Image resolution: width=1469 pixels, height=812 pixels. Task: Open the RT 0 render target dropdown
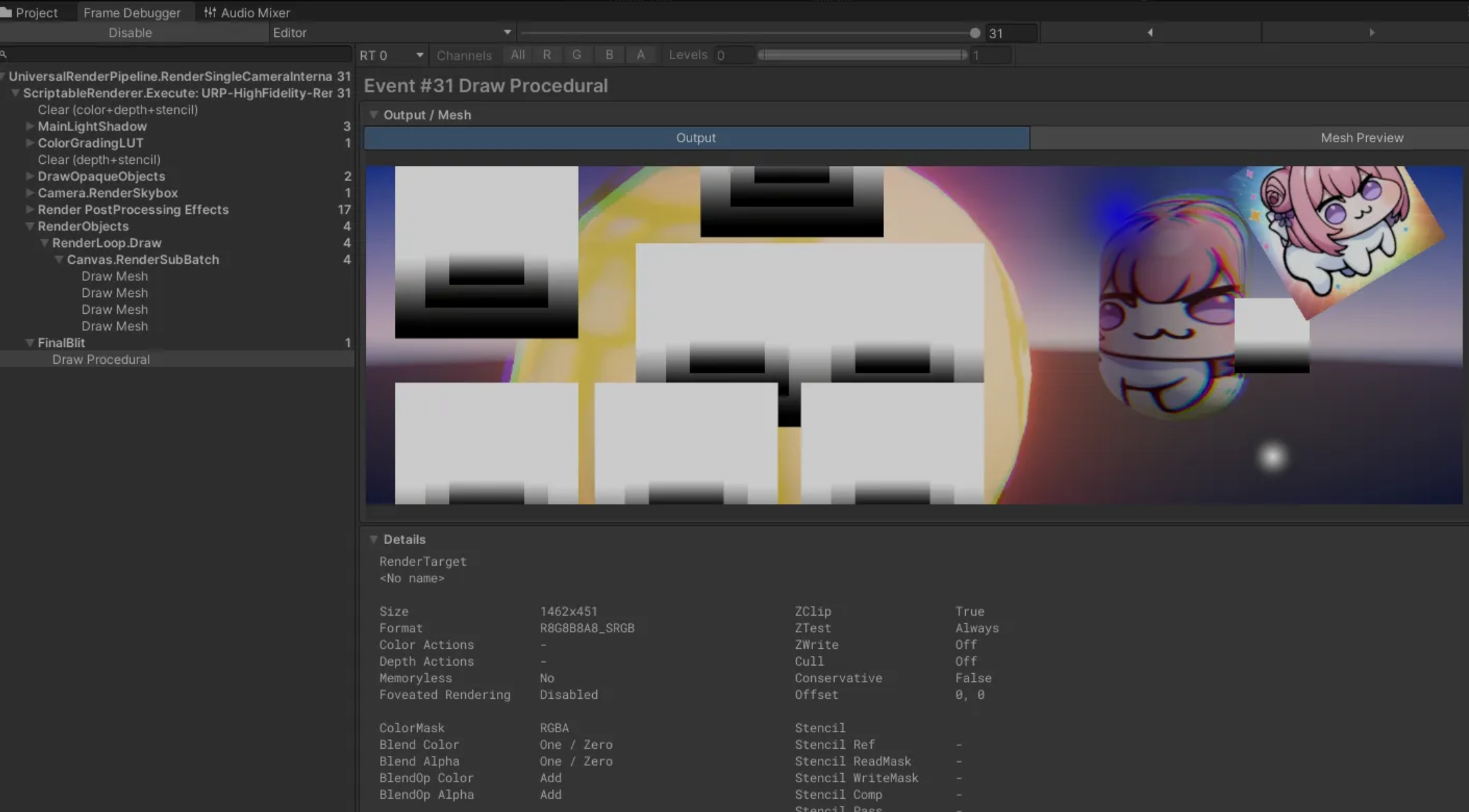[391, 55]
